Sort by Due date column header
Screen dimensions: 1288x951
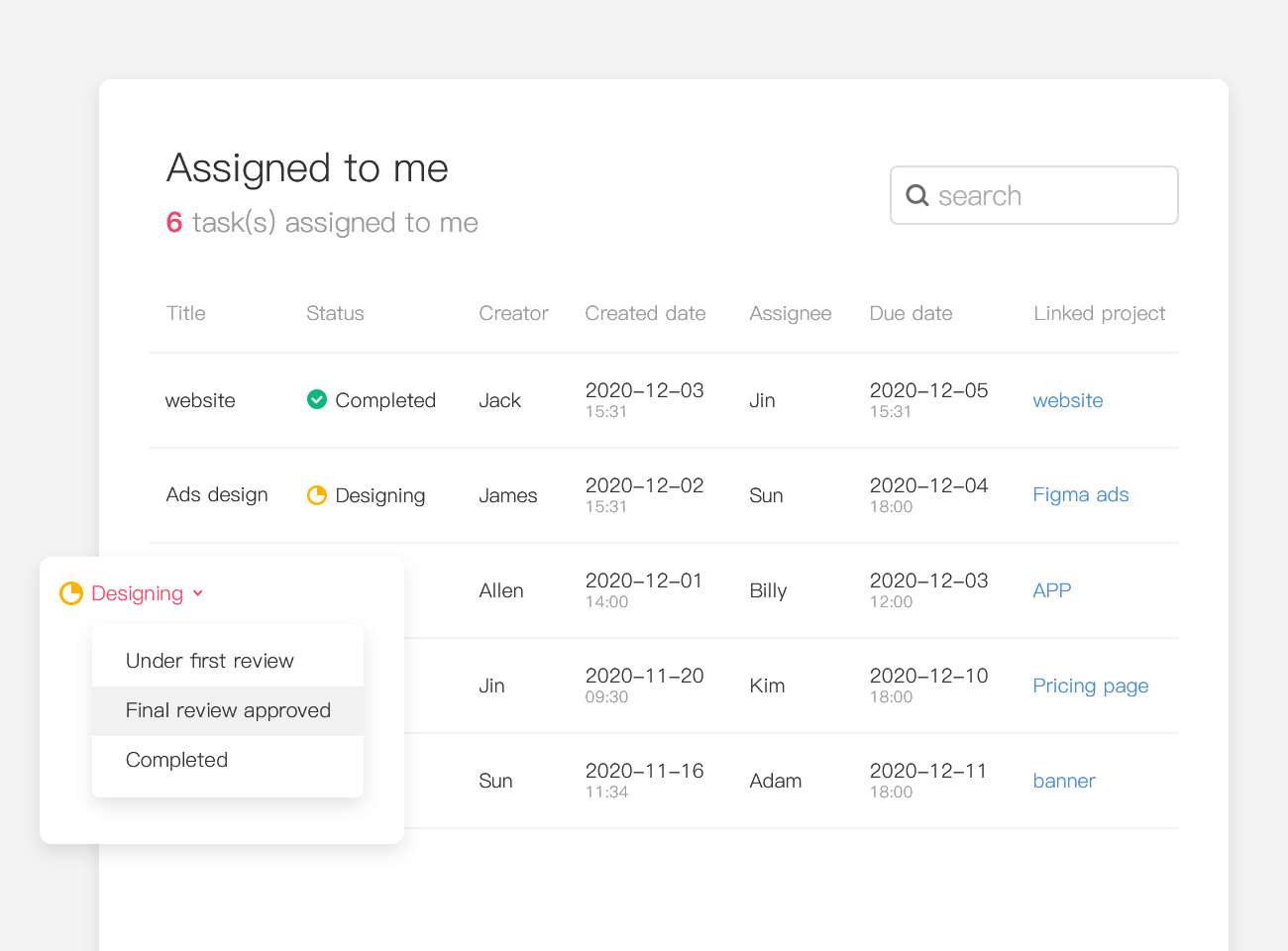[911, 313]
